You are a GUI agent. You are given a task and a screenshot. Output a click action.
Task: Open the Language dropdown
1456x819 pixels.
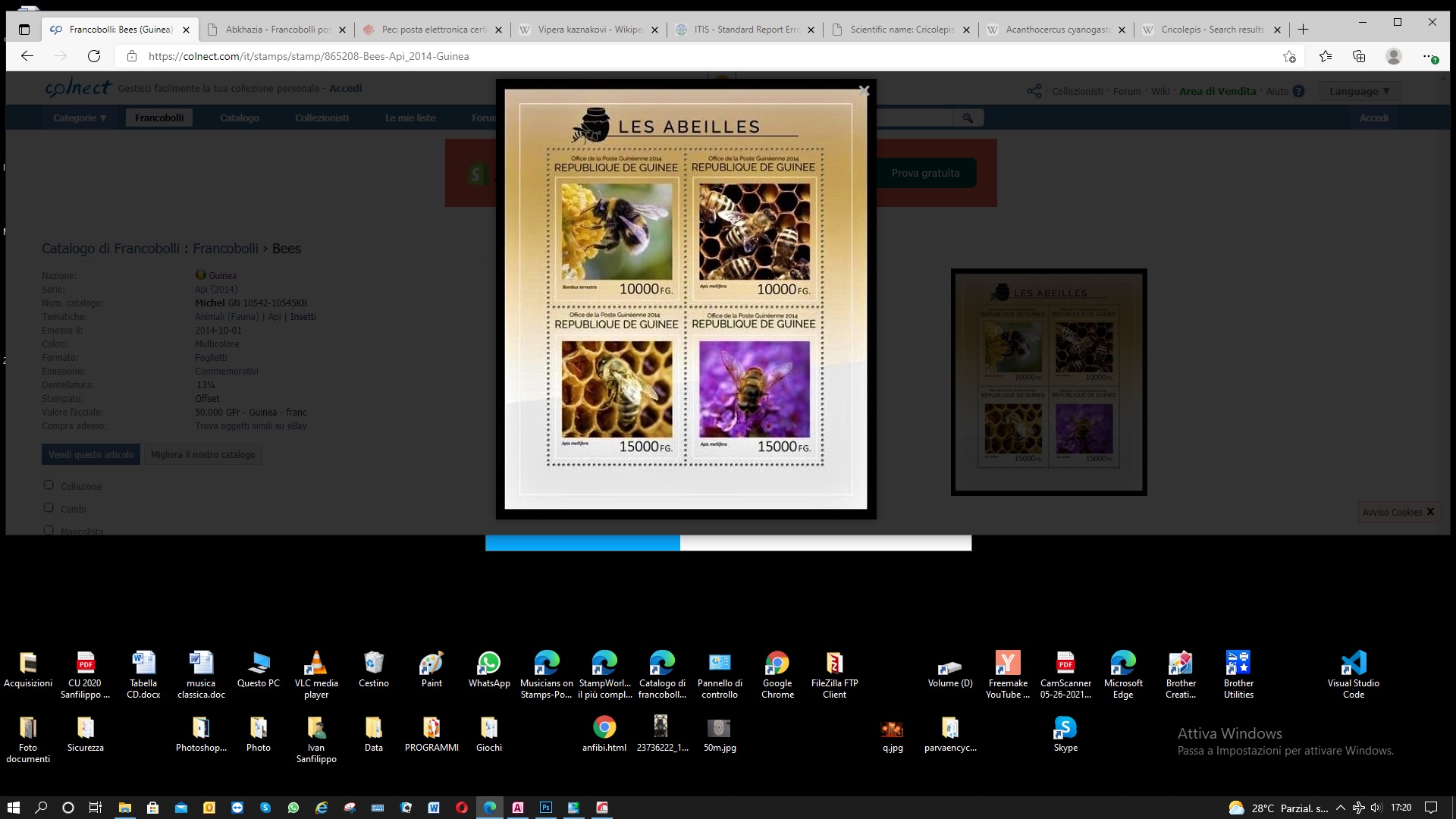1359,91
